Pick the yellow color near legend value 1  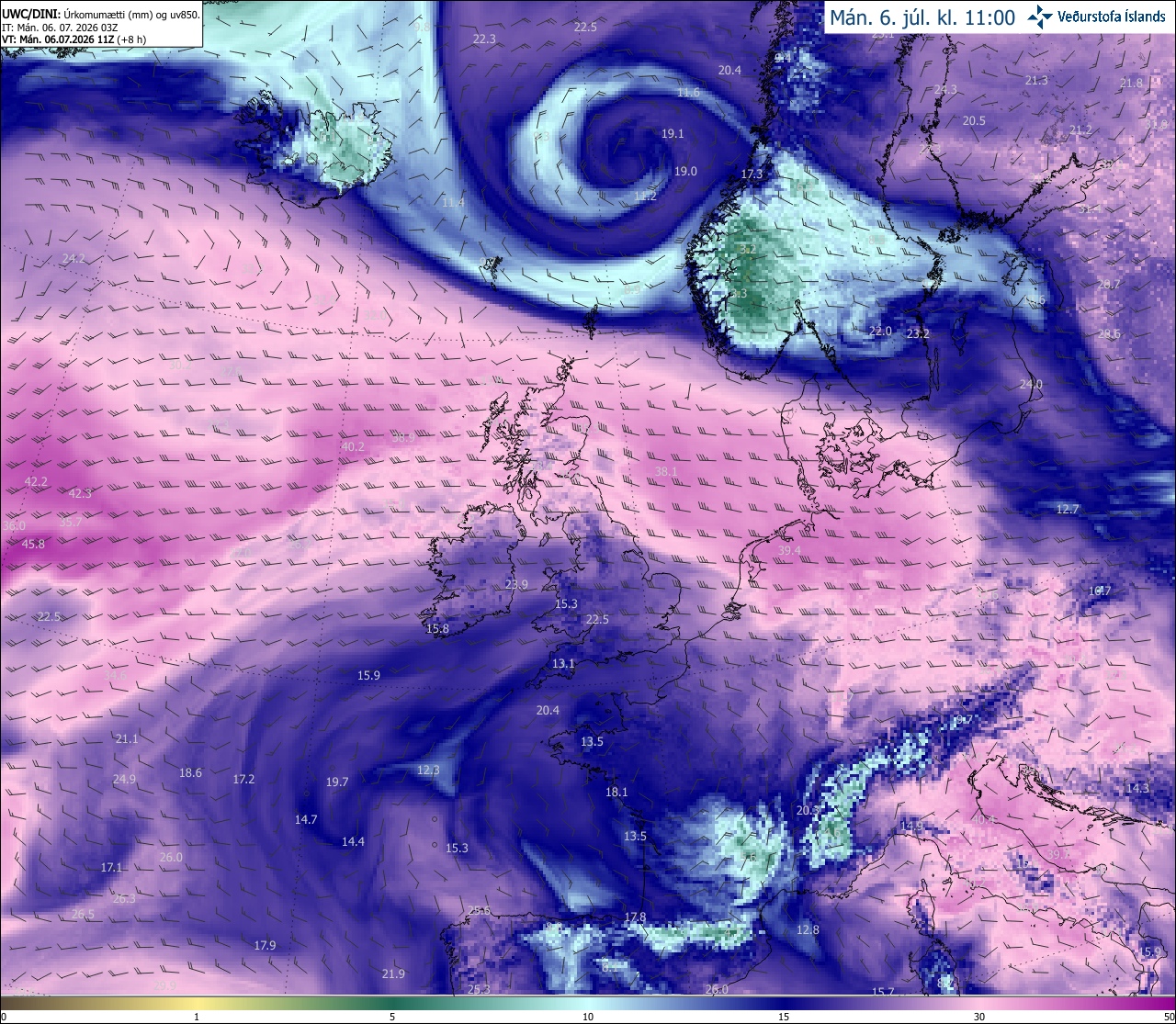[197, 1003]
